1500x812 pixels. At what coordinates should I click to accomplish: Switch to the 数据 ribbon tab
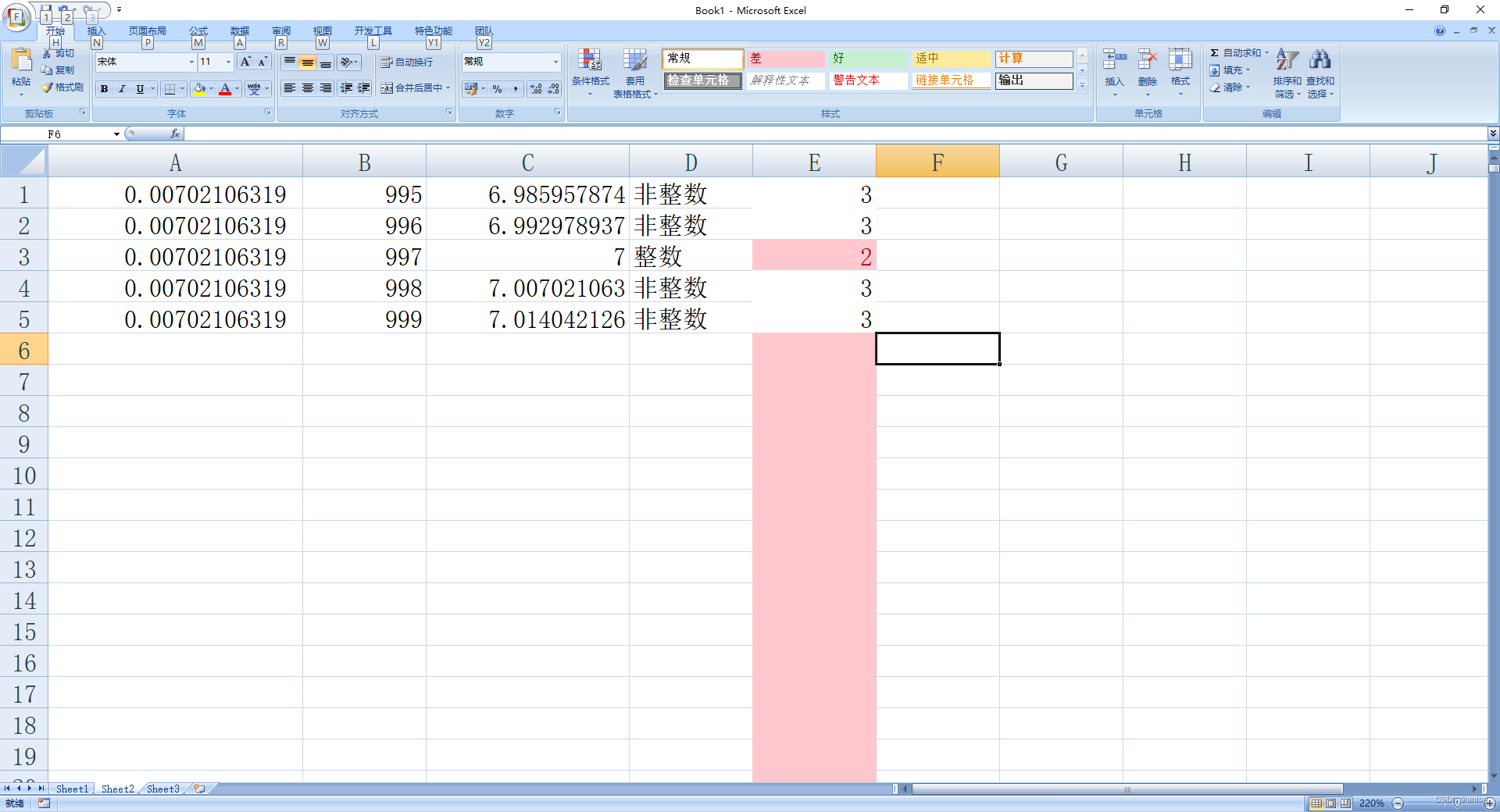240,31
